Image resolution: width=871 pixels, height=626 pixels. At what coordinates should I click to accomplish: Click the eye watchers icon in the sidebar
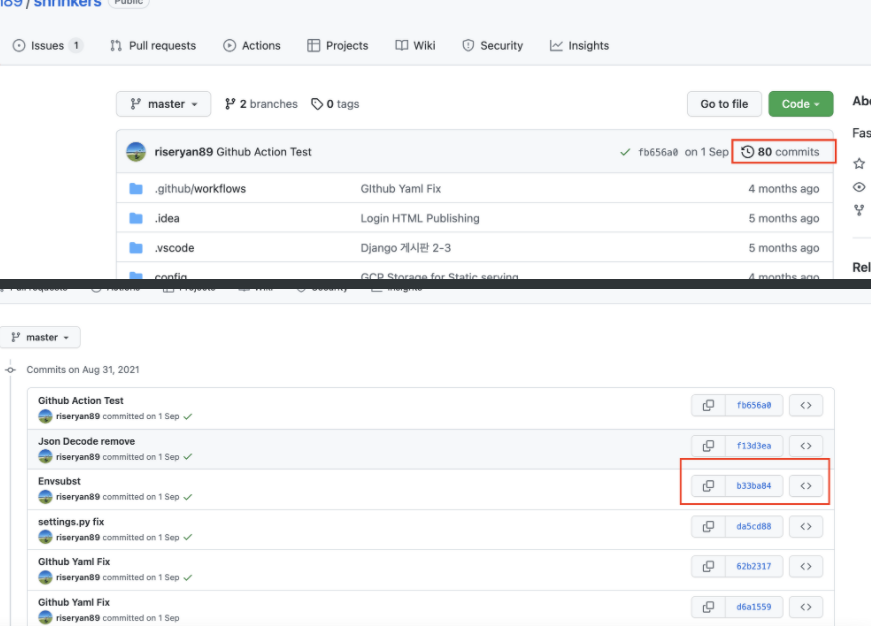click(x=859, y=187)
